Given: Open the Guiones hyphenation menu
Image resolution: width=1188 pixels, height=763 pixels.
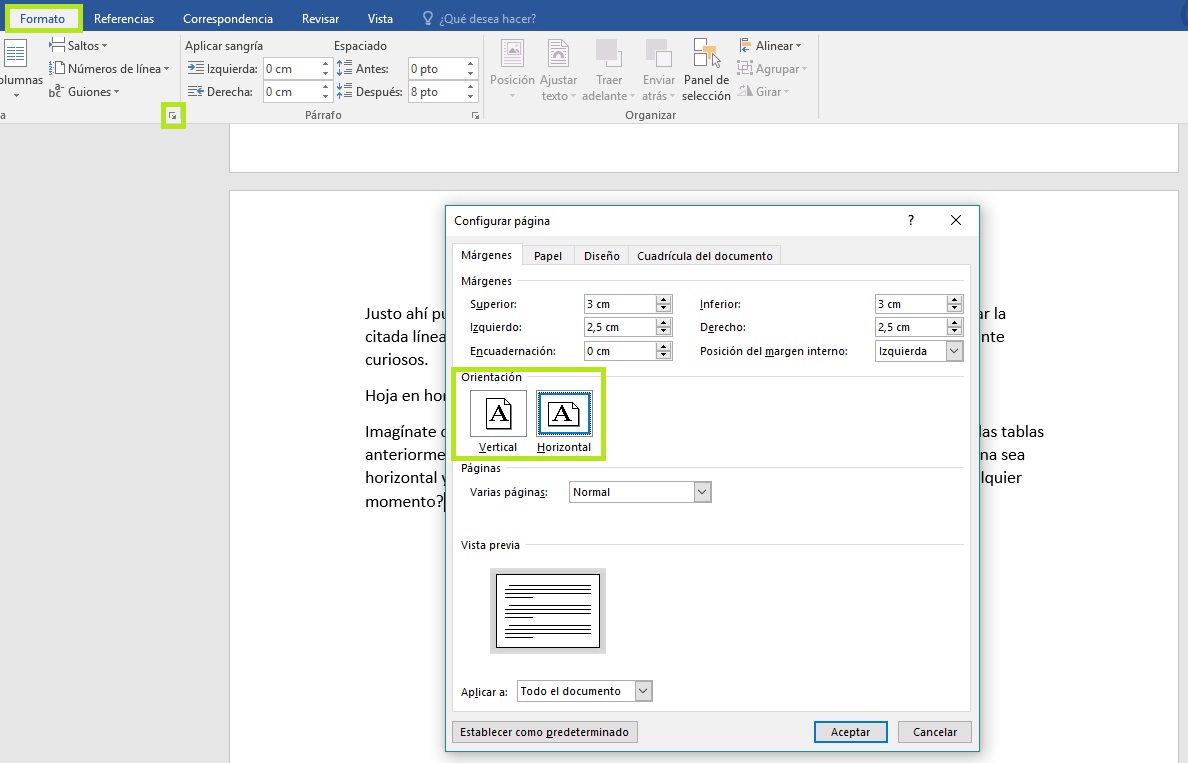Looking at the screenshot, I should 84,92.
